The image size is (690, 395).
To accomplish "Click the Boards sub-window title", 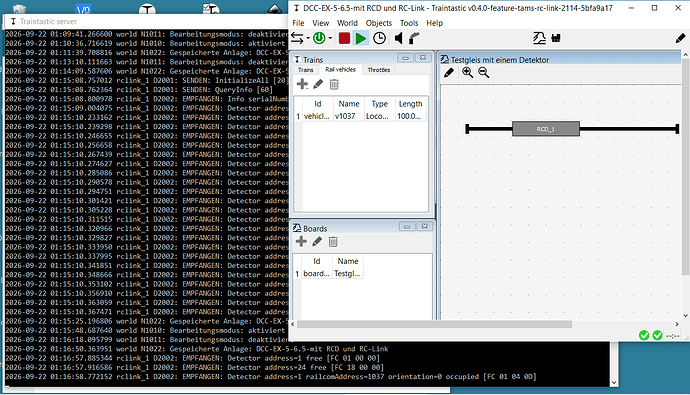I will point(315,229).
